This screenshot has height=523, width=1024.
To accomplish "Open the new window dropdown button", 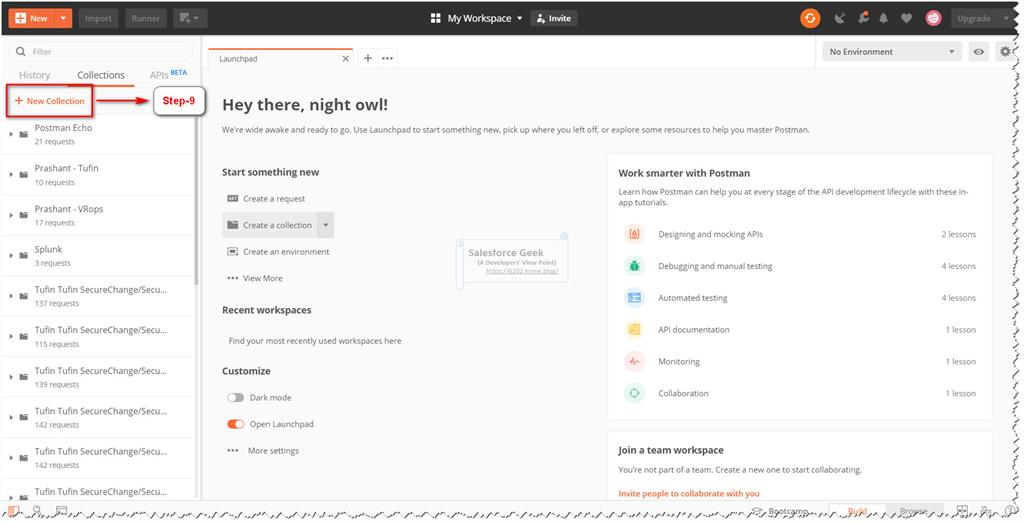I will (190, 18).
